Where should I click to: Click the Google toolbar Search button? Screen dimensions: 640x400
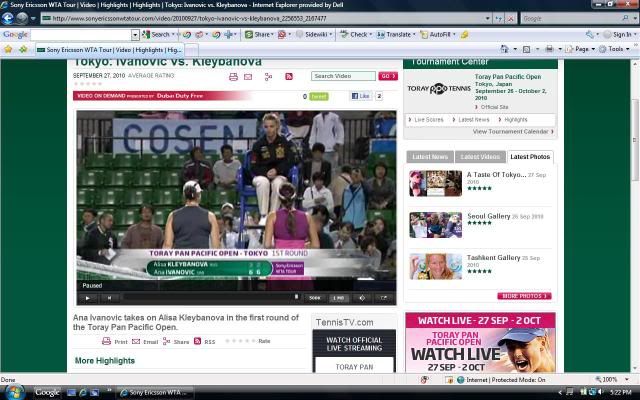156,35
